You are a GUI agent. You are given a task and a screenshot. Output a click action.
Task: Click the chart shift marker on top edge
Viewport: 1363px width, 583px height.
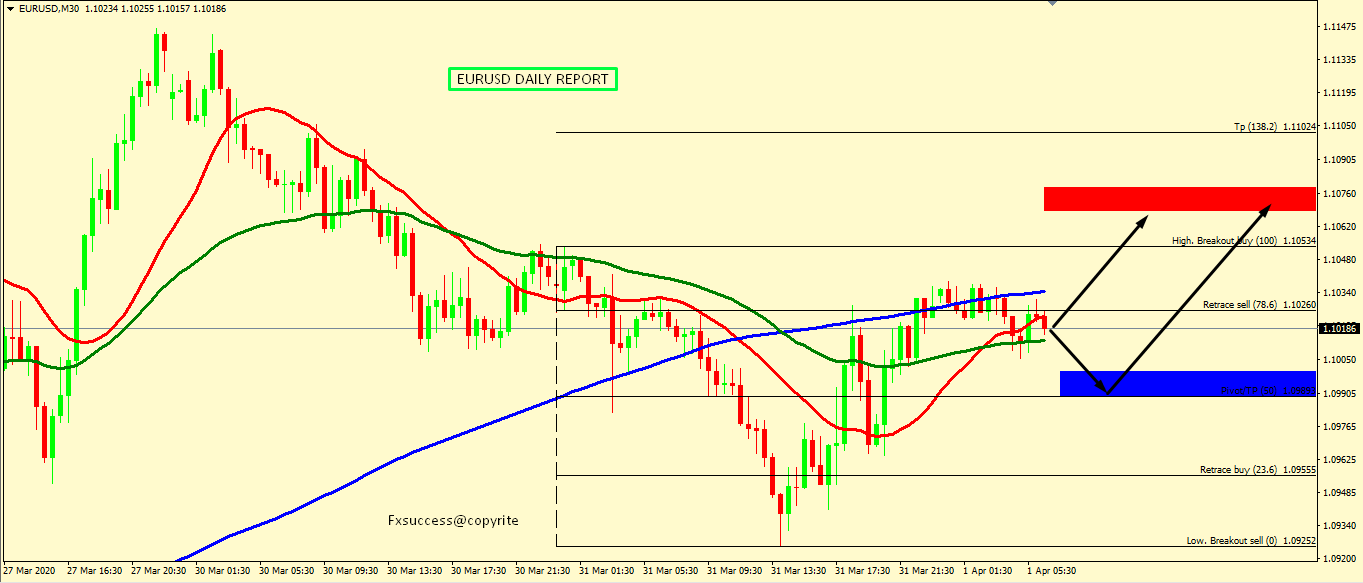pos(1051,4)
